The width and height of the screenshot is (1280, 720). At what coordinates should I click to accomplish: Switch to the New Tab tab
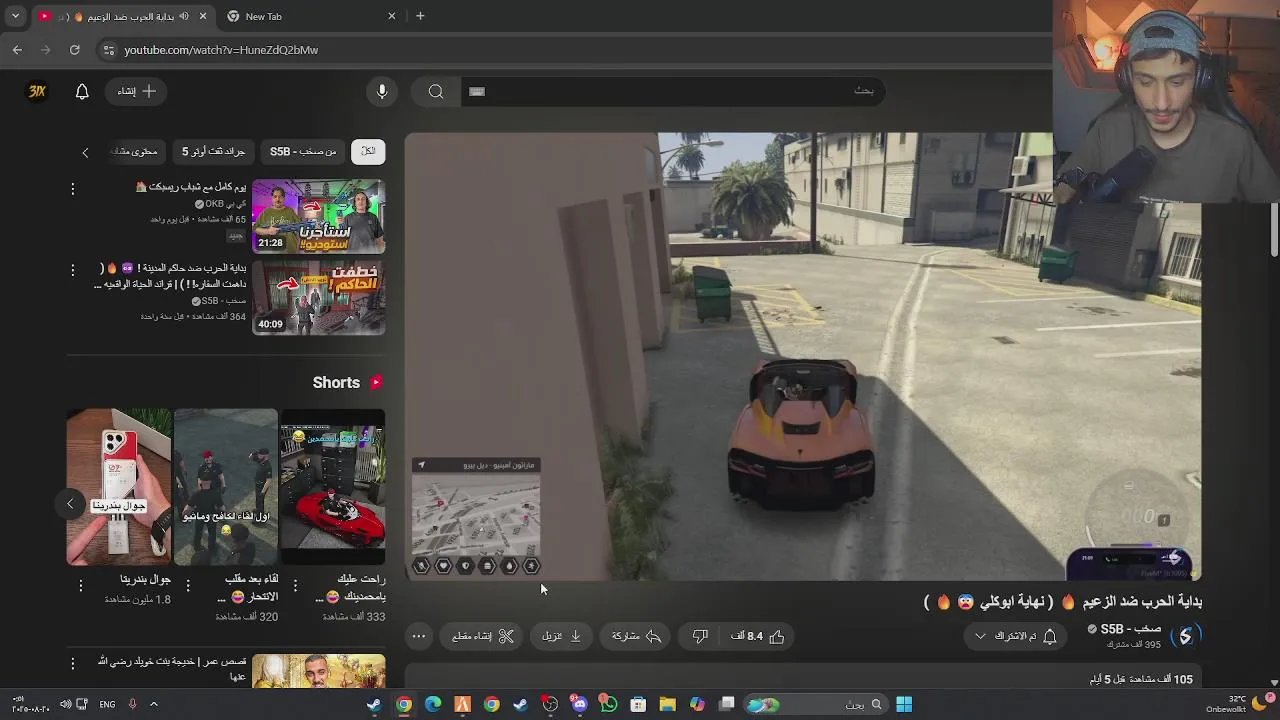point(311,16)
